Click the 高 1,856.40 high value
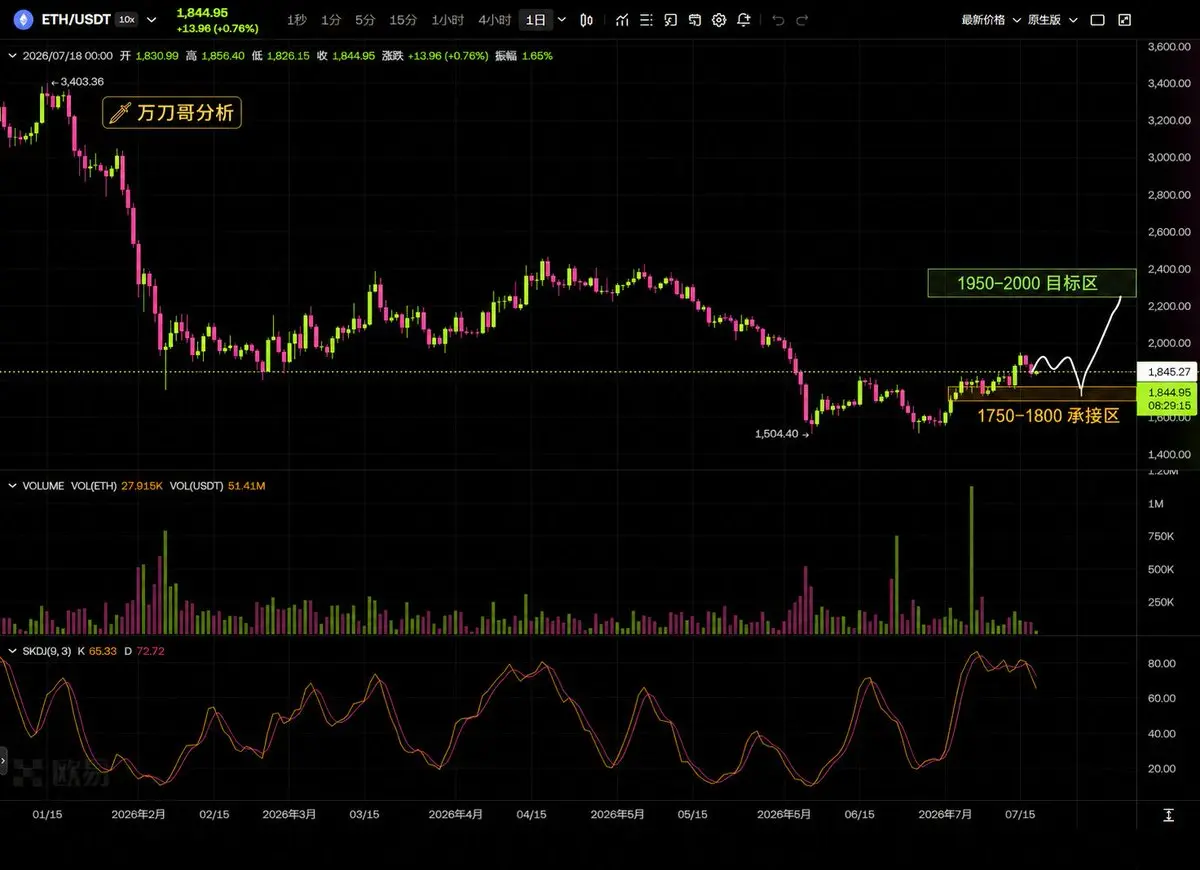This screenshot has width=1200, height=870. click(214, 56)
